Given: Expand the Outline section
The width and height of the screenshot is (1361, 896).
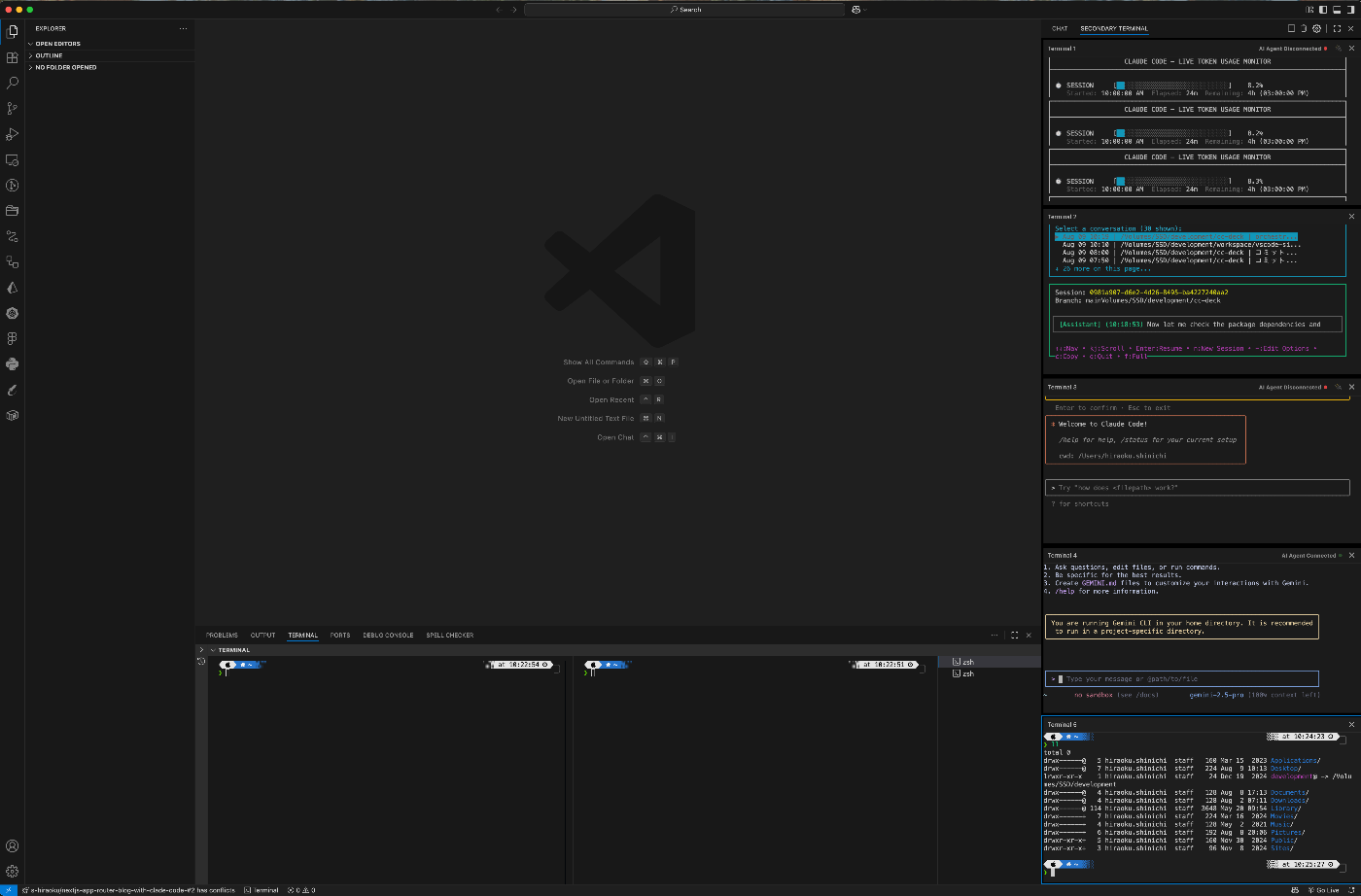Looking at the screenshot, I should click(x=110, y=55).
